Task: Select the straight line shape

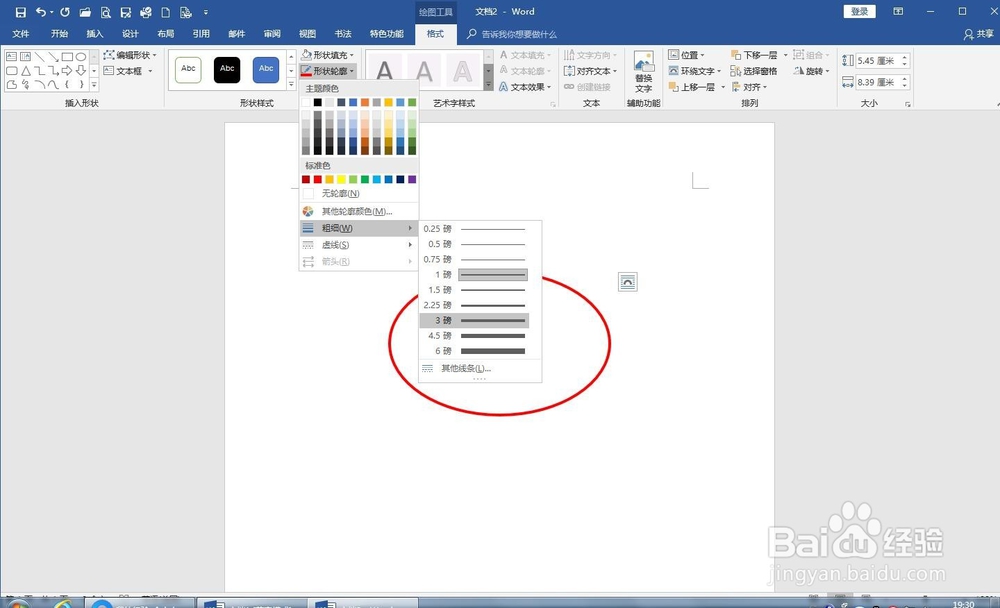Action: [x=40, y=57]
